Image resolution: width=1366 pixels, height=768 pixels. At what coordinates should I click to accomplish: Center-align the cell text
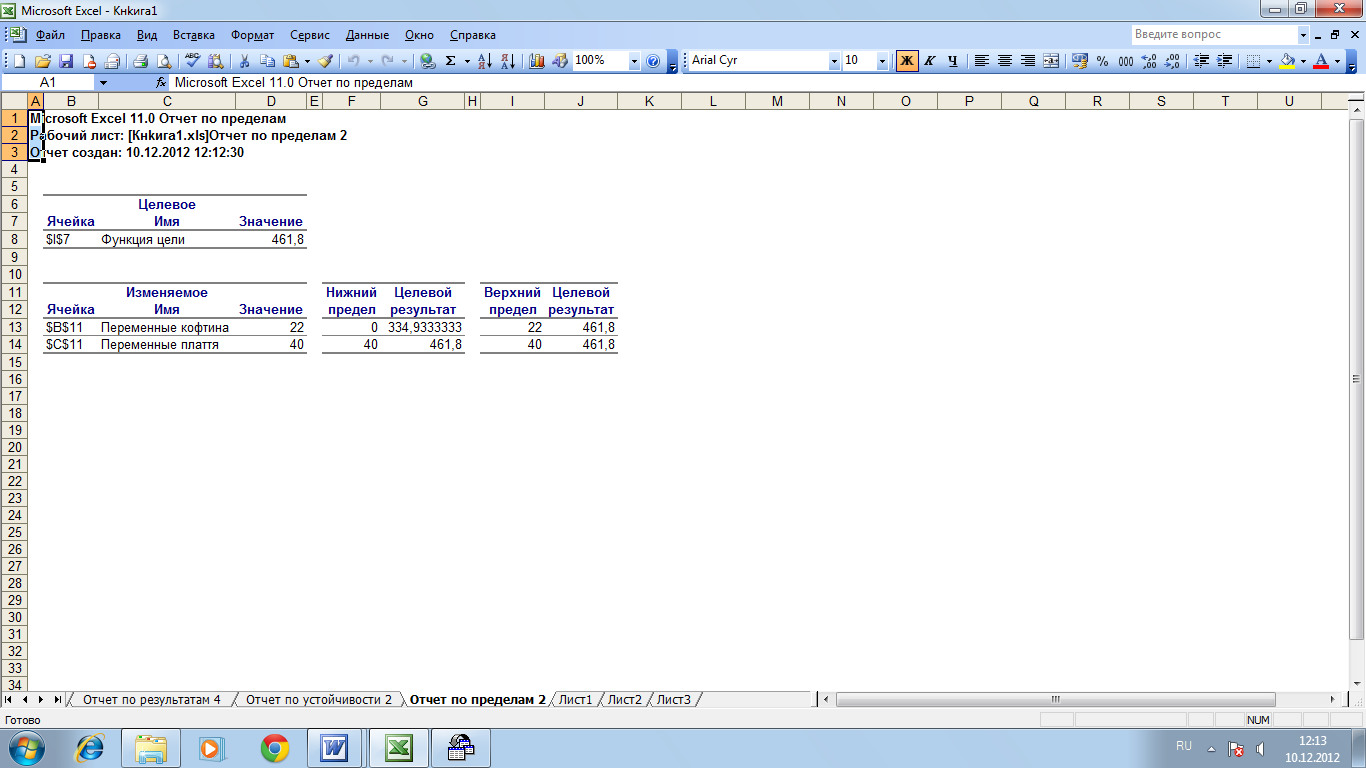coord(1005,61)
